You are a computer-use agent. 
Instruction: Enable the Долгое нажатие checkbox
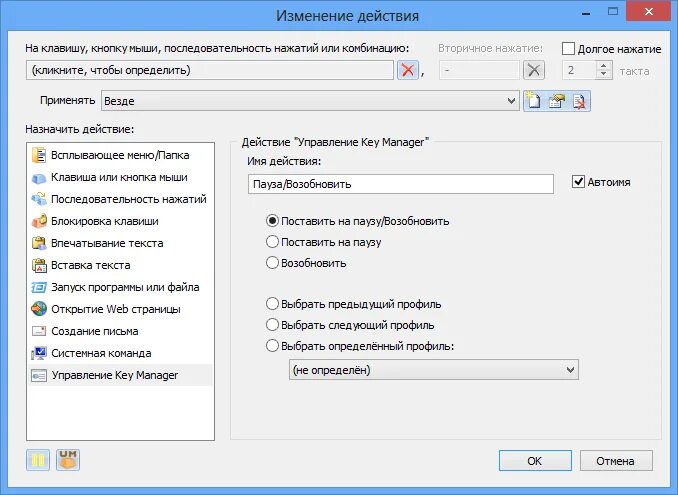(568, 48)
